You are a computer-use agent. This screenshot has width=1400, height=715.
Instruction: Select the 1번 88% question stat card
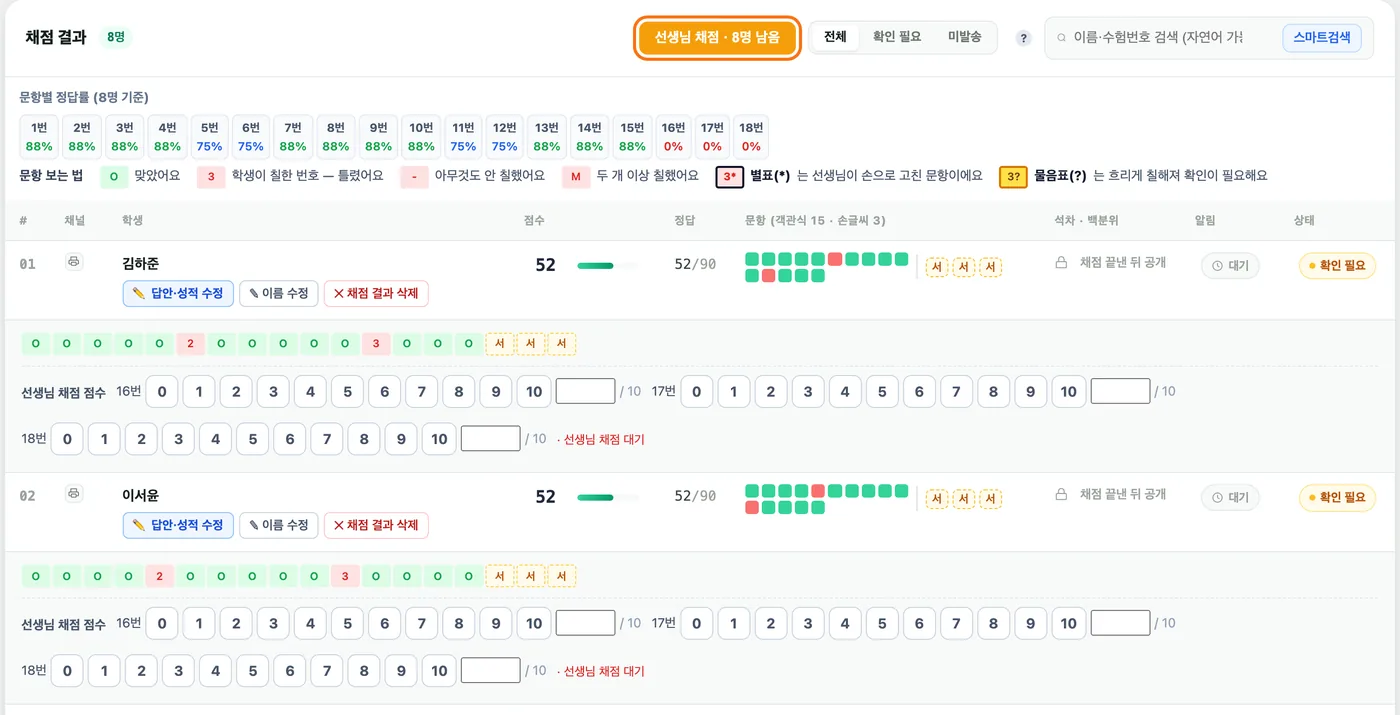pyautogui.click(x=39, y=137)
